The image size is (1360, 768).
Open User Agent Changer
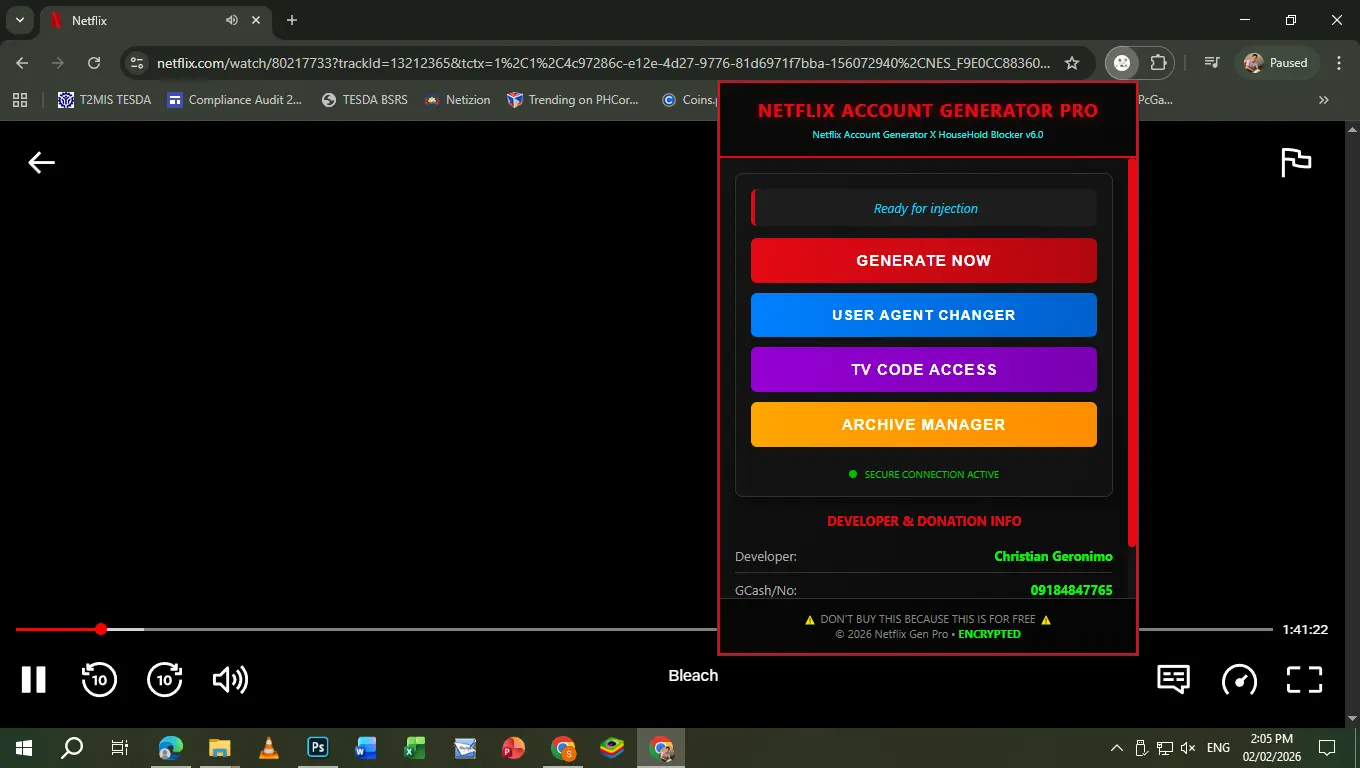923,315
